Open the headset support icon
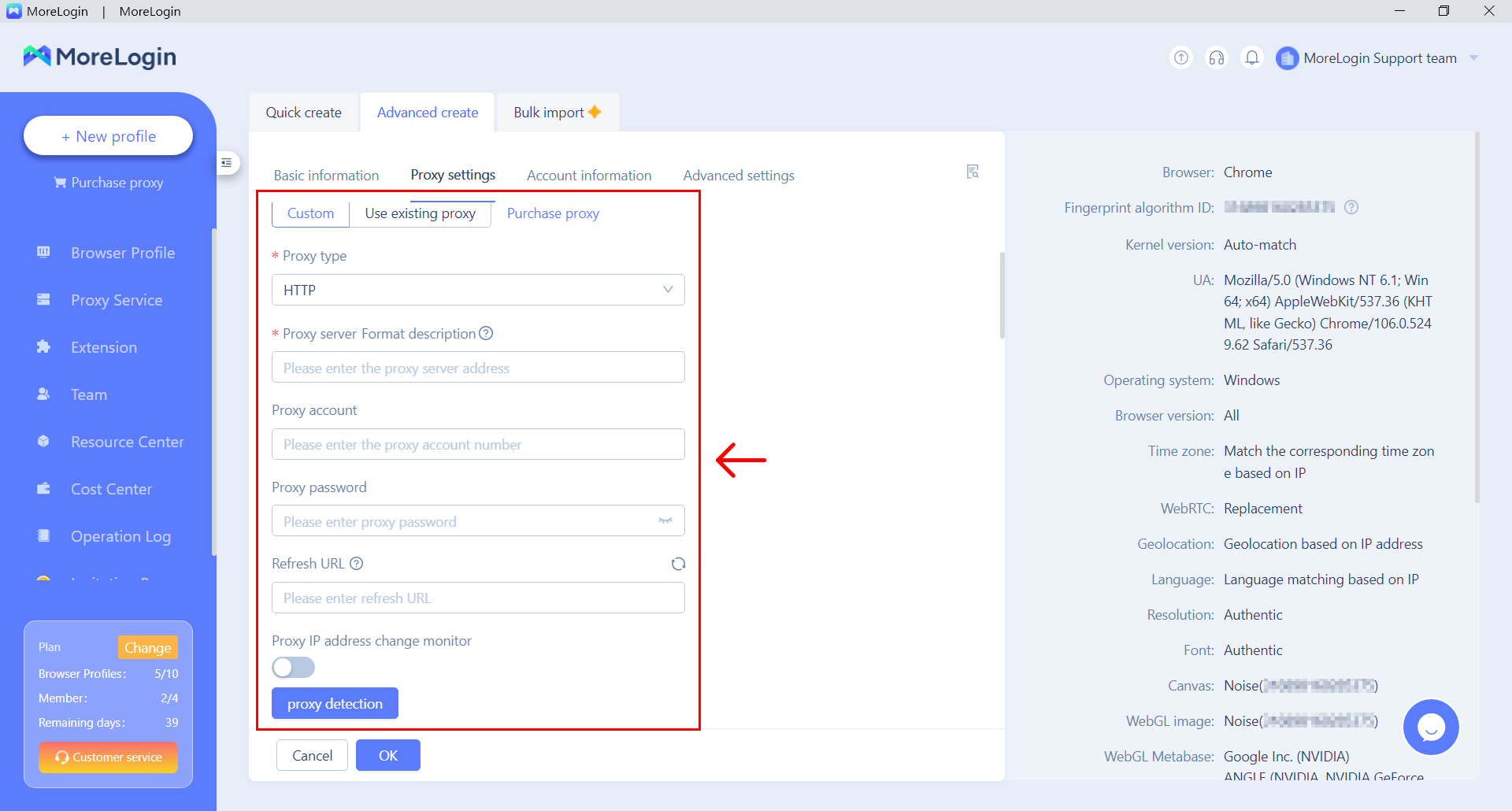 tap(1217, 57)
